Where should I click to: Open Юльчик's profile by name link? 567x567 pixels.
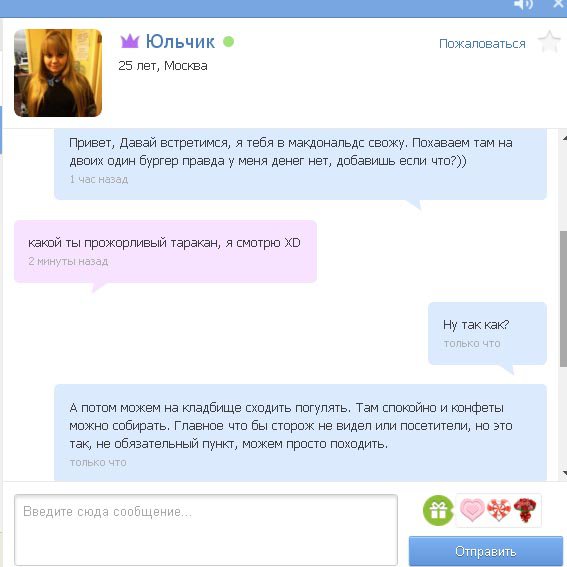[x=180, y=42]
